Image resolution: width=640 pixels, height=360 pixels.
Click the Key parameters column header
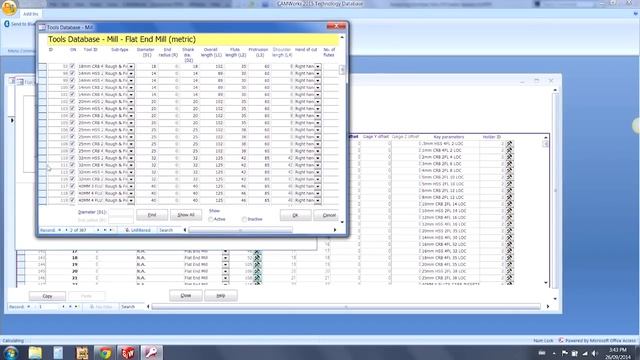click(x=449, y=137)
